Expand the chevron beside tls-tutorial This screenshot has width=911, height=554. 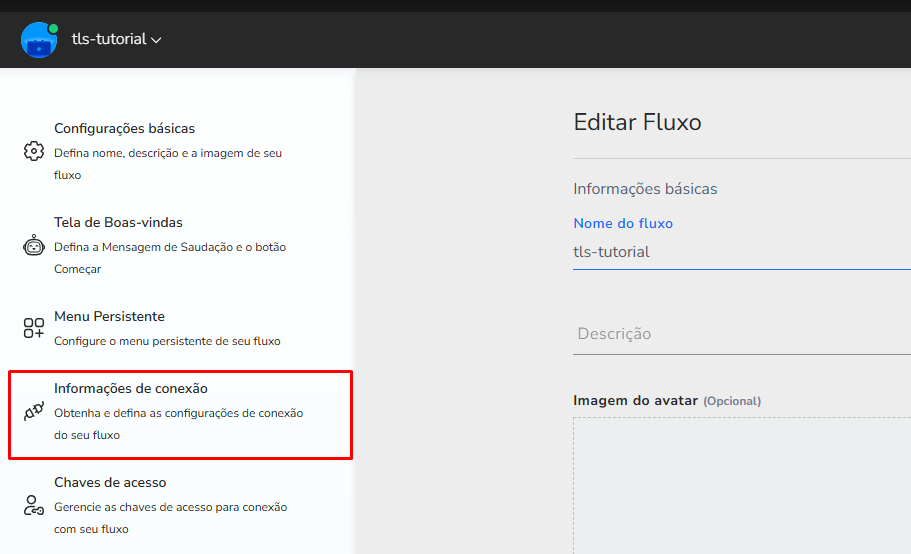click(156, 41)
